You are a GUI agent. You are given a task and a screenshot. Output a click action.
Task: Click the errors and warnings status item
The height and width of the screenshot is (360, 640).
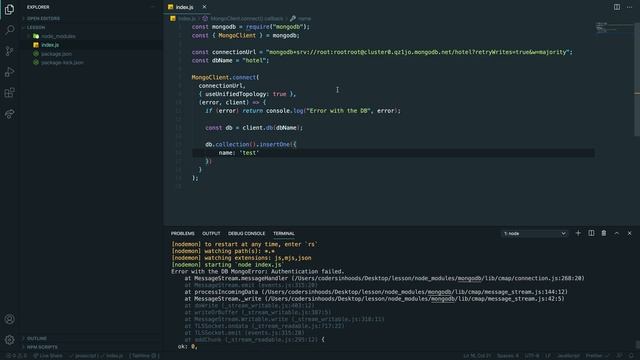pos(16,356)
